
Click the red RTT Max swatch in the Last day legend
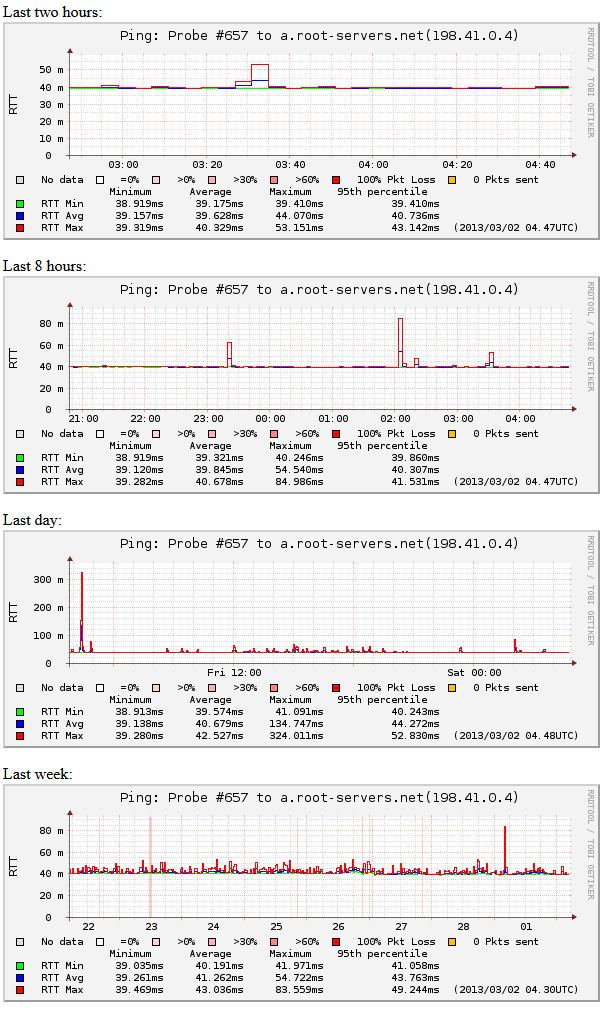pyautogui.click(x=20, y=736)
